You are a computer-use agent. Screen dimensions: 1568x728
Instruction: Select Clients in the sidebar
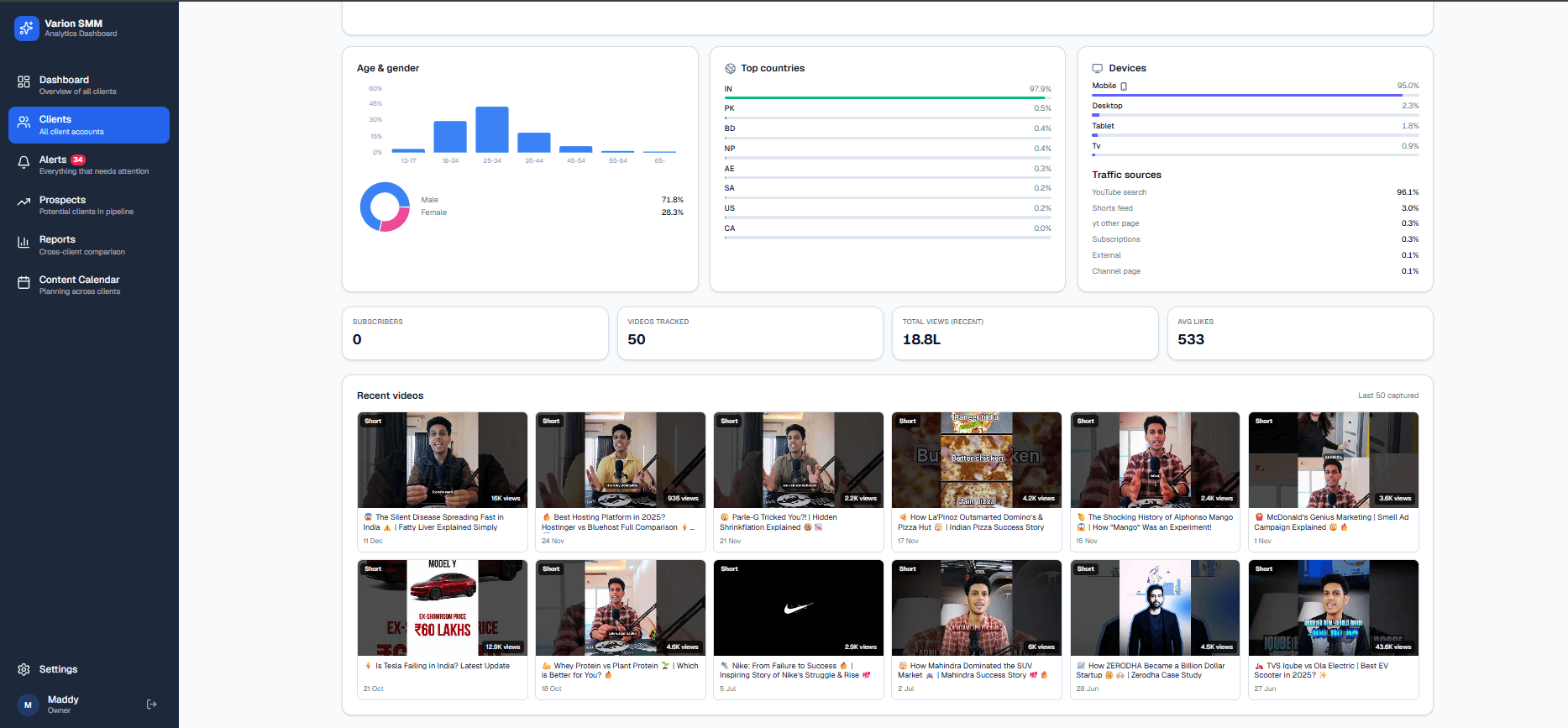click(x=89, y=125)
